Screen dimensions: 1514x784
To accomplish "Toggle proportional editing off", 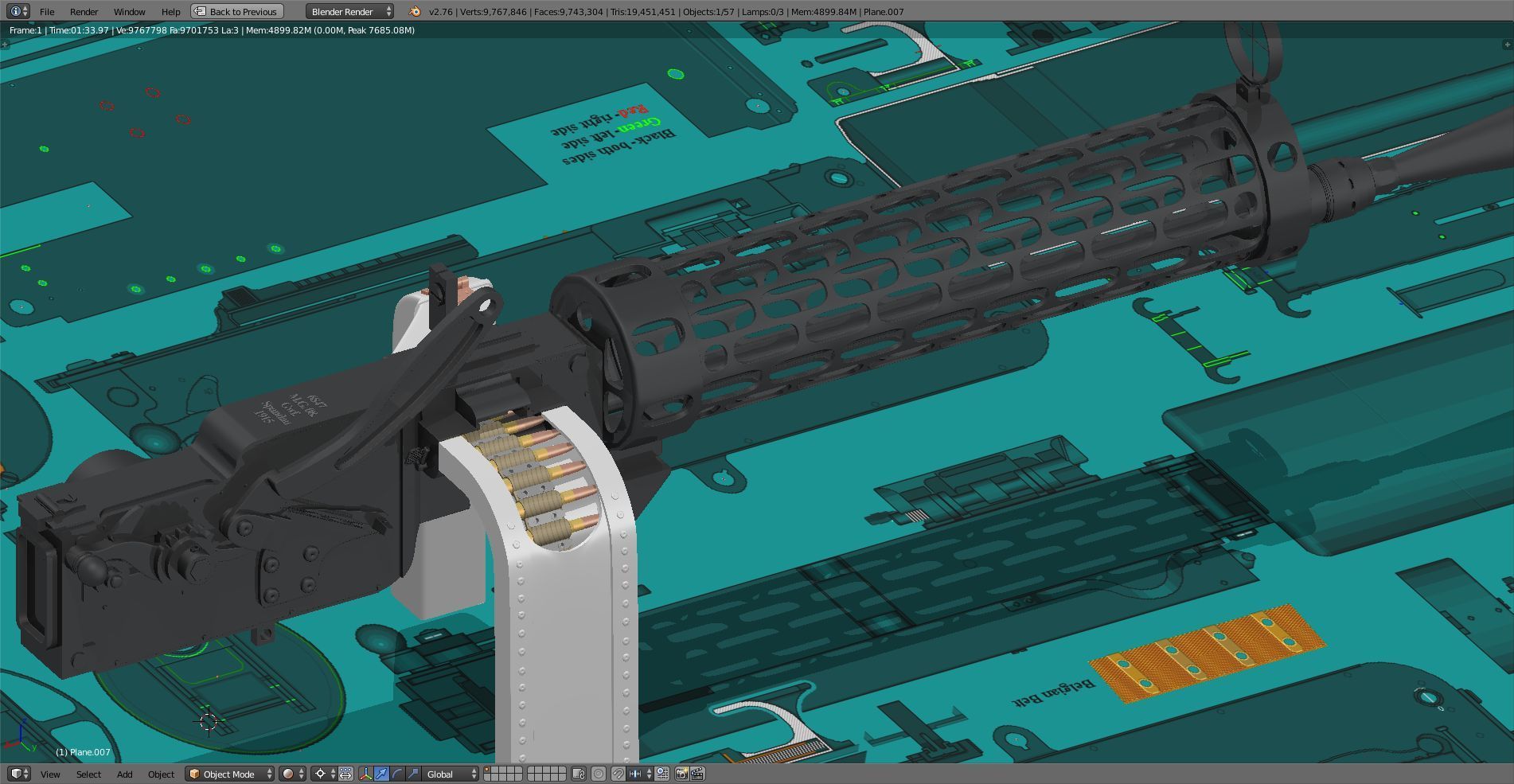I will 599,773.
